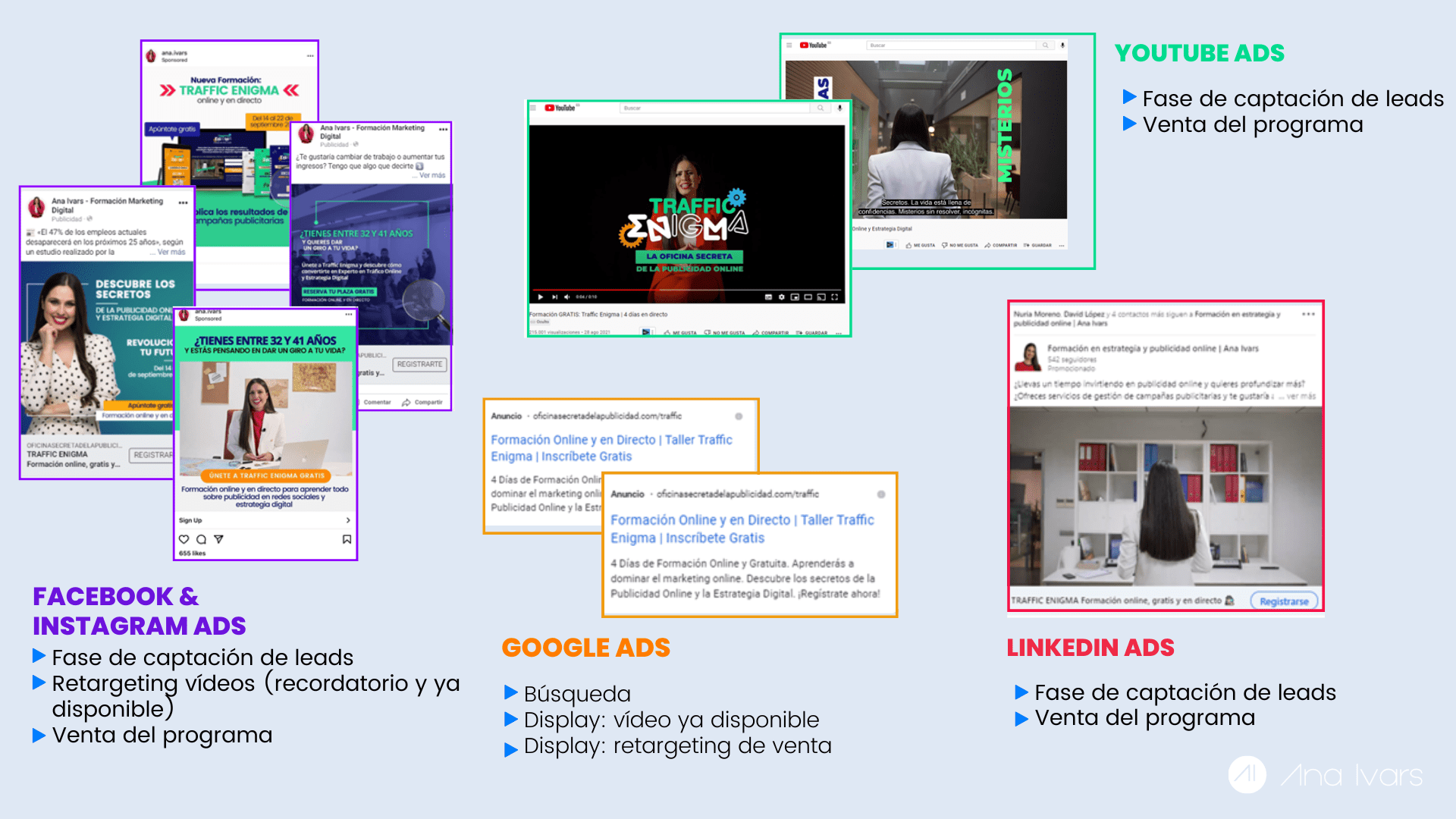Click gray info dot on back Google ad

pyautogui.click(x=739, y=416)
